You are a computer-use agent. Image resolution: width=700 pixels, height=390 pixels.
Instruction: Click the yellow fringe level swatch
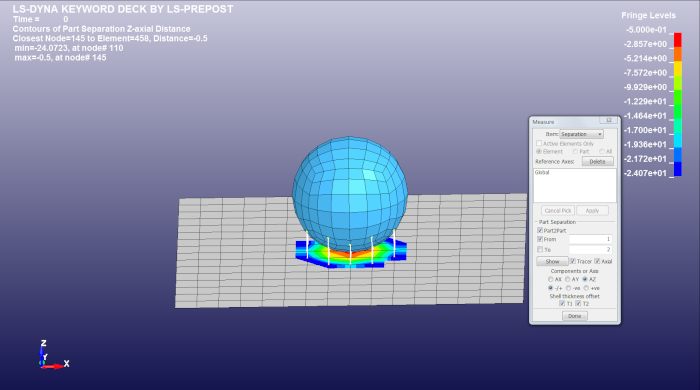point(677,68)
